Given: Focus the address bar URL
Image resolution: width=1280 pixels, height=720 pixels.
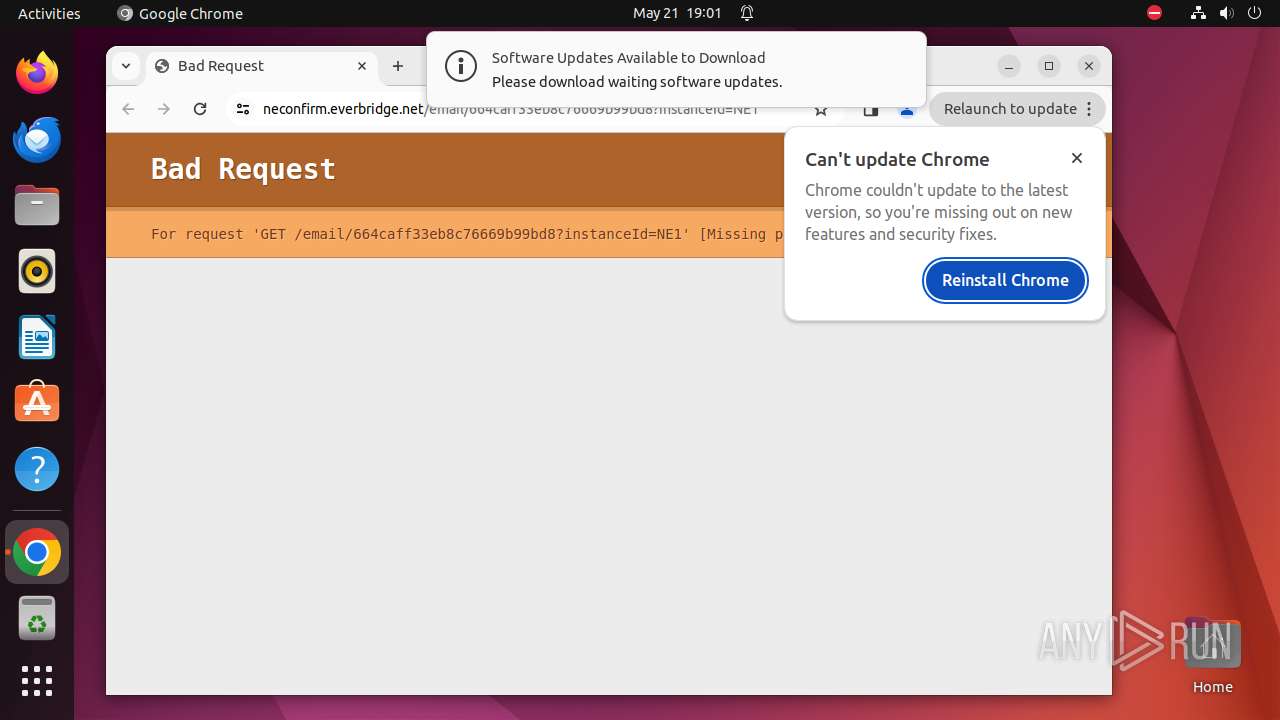Looking at the screenshot, I should tap(511, 109).
